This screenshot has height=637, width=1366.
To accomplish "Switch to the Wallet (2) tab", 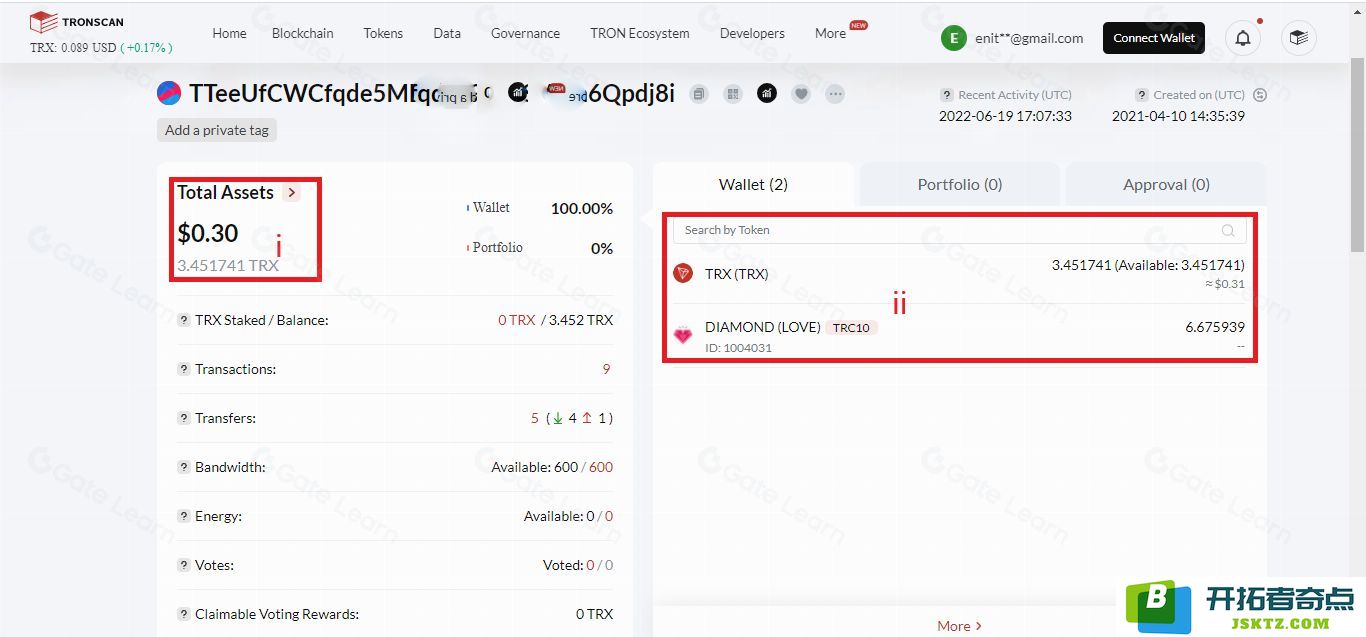I will [753, 184].
